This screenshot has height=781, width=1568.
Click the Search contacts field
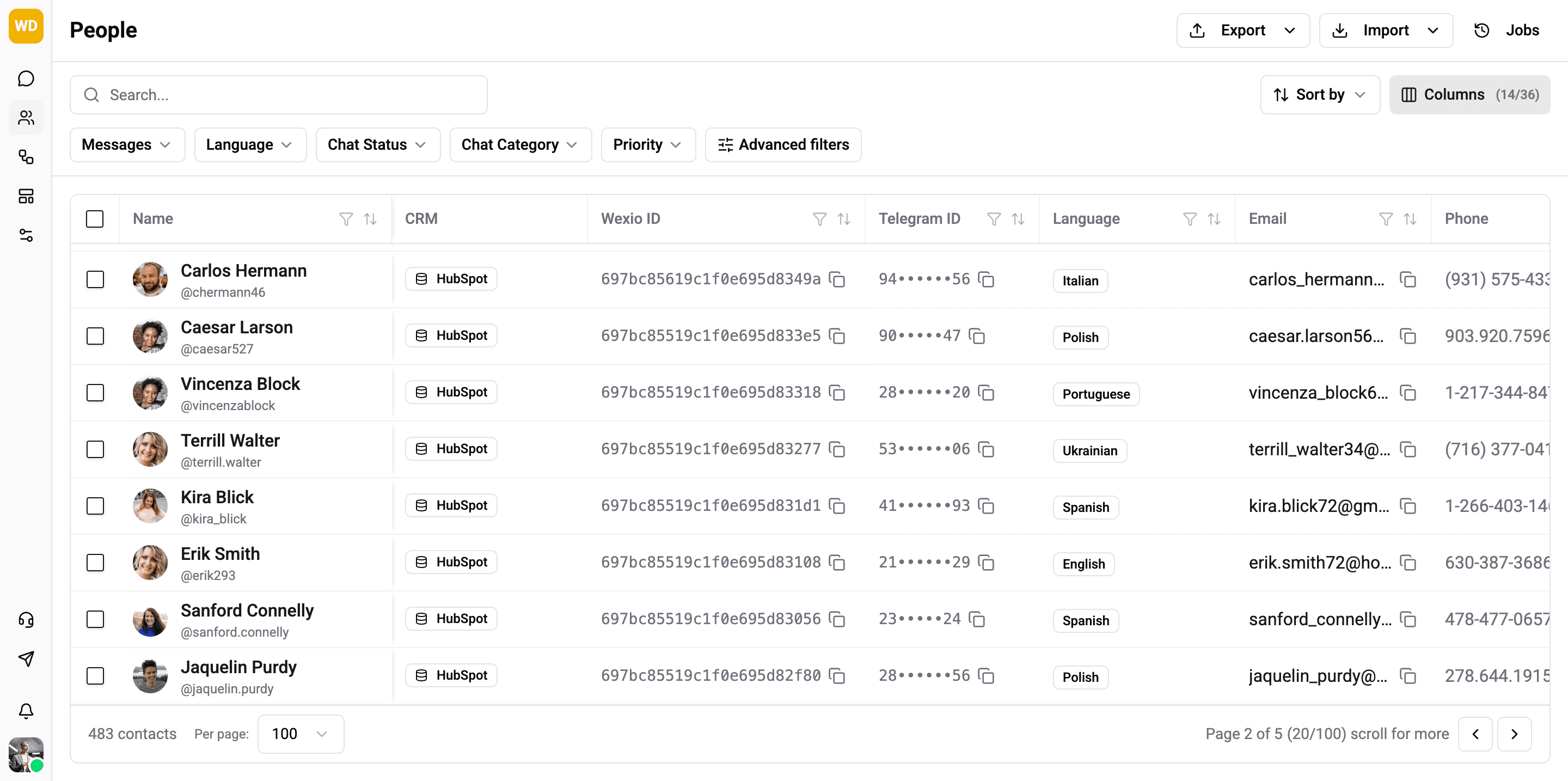(x=278, y=94)
